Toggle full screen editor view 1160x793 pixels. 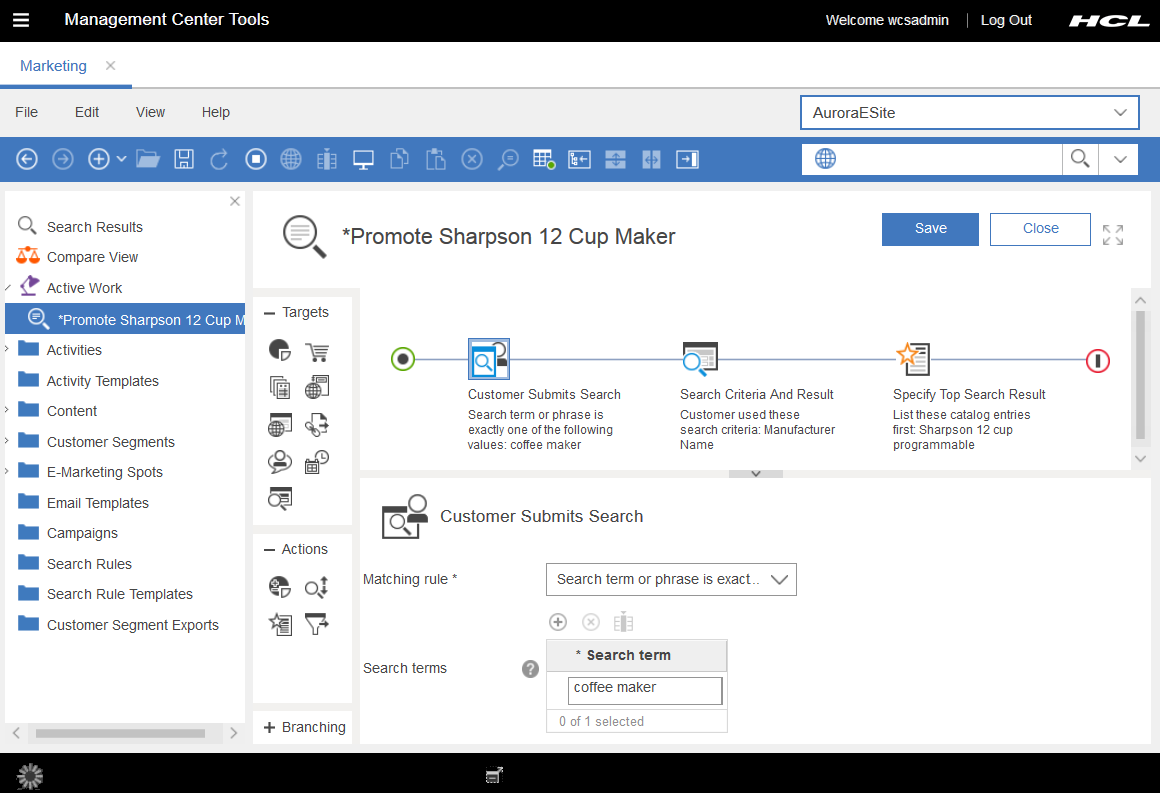pos(1113,234)
